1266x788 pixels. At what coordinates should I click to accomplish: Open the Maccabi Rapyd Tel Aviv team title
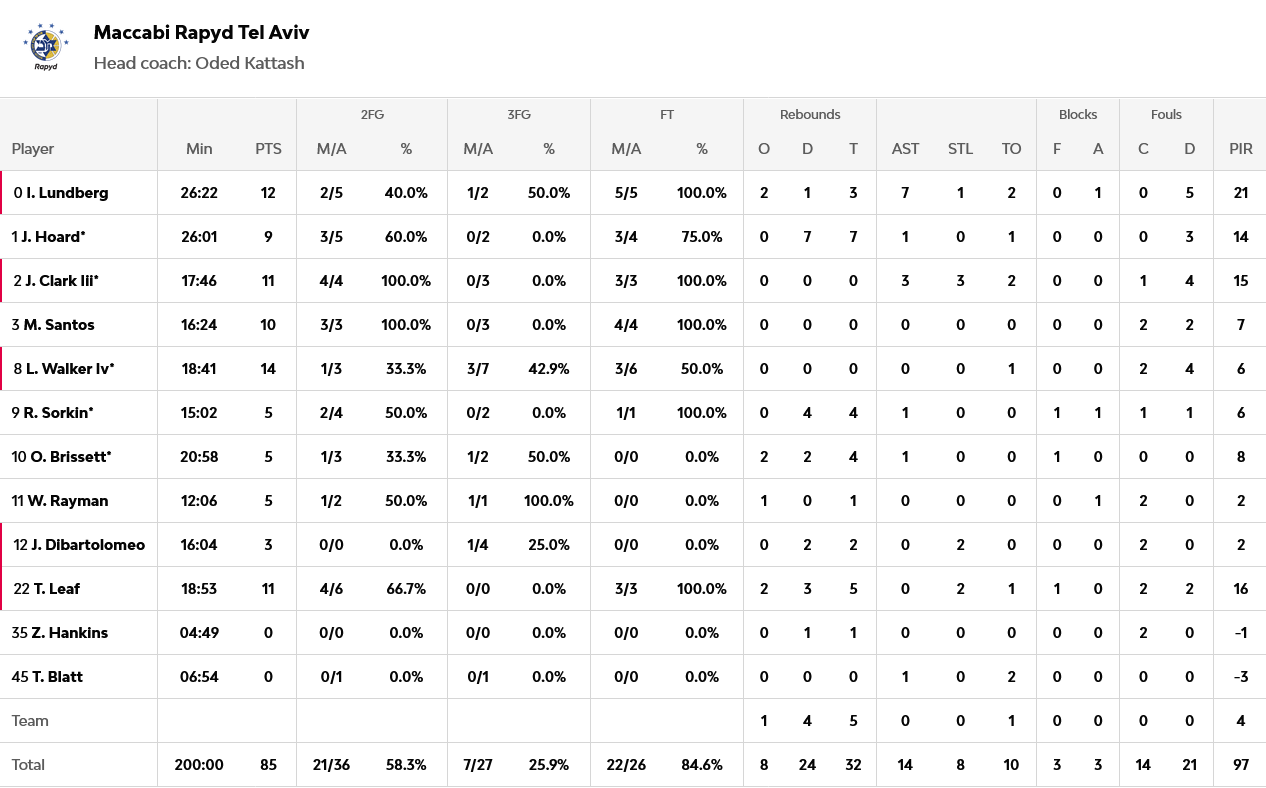click(x=201, y=32)
